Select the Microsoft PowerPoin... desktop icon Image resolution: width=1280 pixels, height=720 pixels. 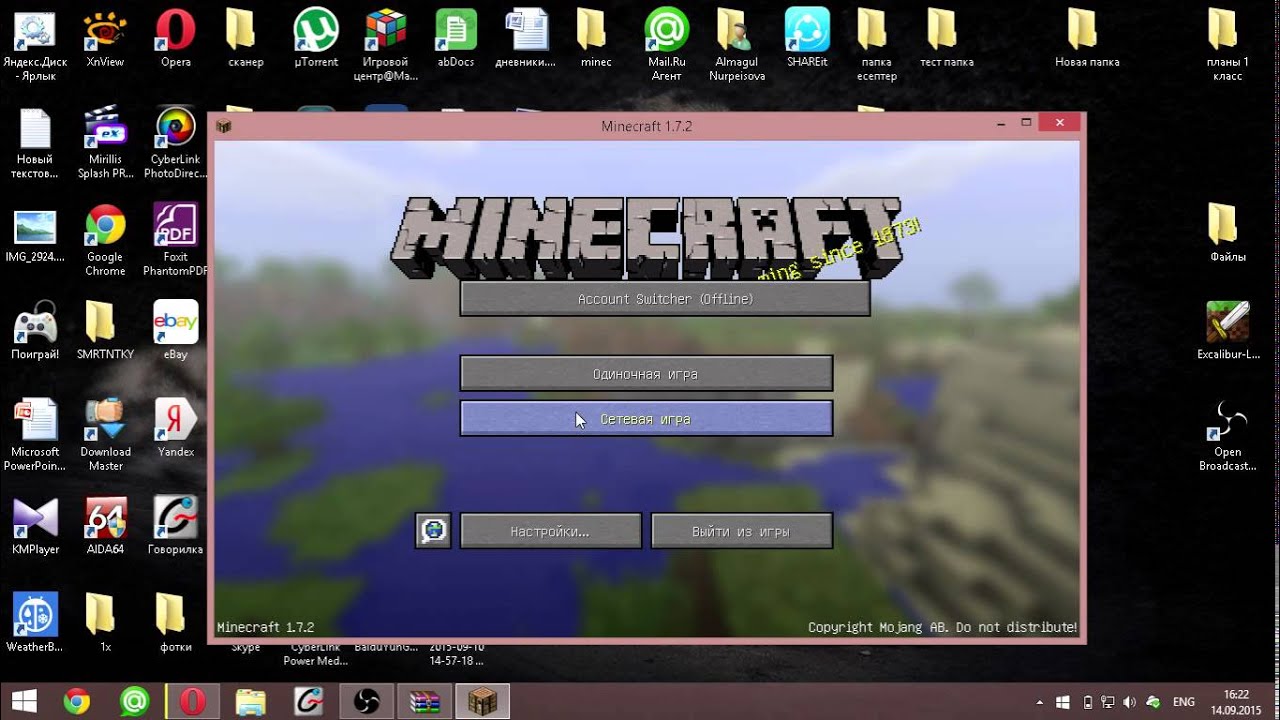pos(35,435)
